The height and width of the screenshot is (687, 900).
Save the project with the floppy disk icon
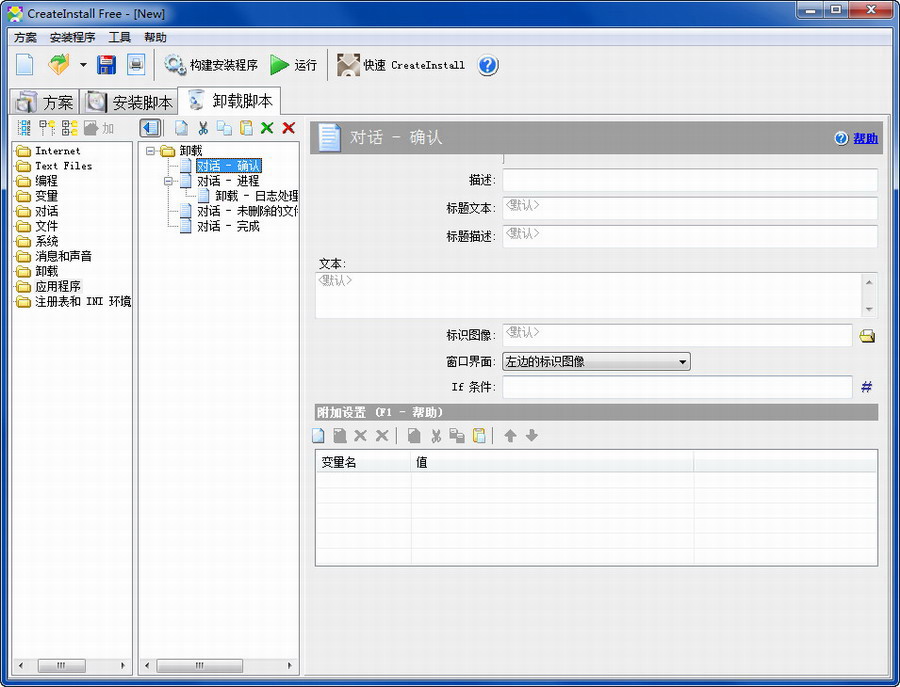coord(106,64)
